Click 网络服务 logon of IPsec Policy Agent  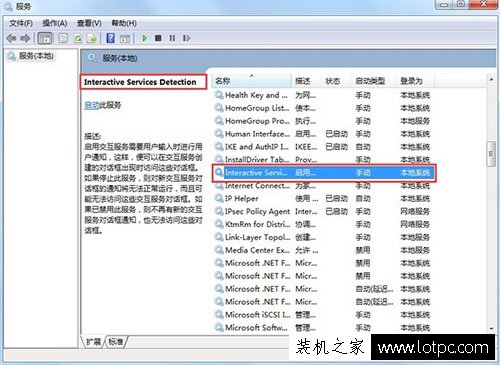tap(415, 211)
